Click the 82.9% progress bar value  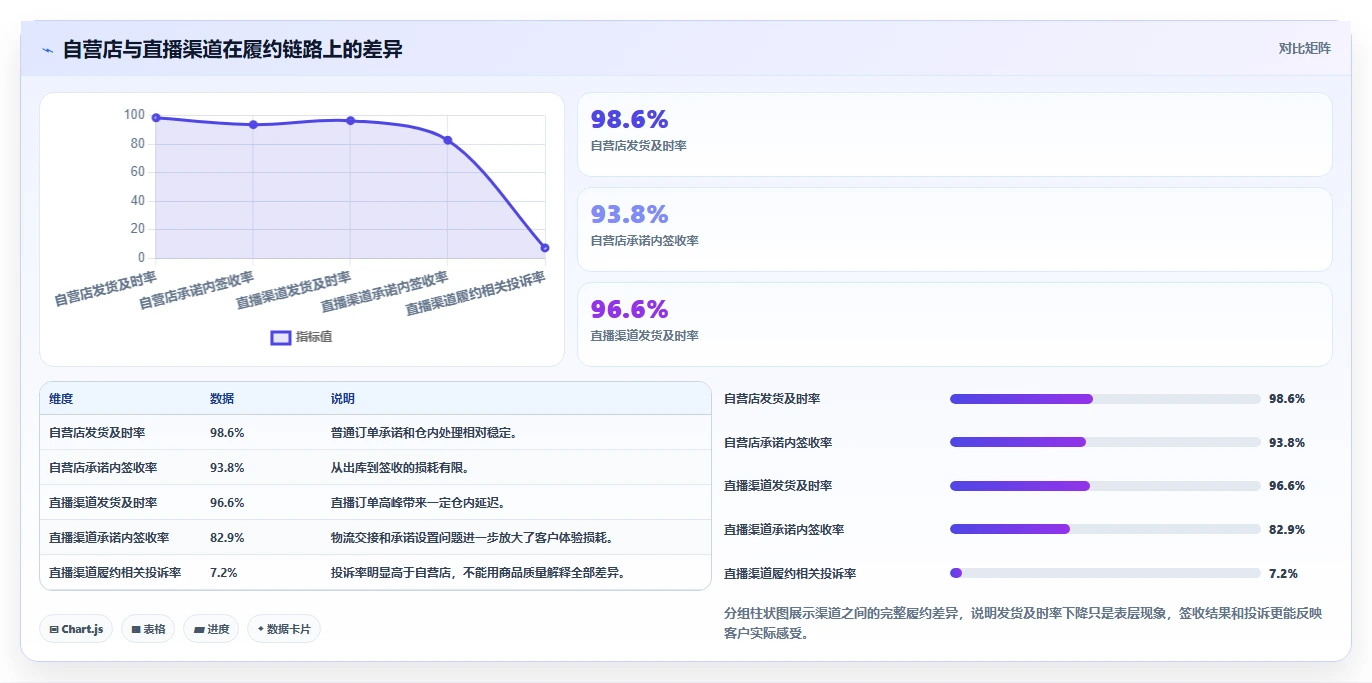coord(1287,529)
